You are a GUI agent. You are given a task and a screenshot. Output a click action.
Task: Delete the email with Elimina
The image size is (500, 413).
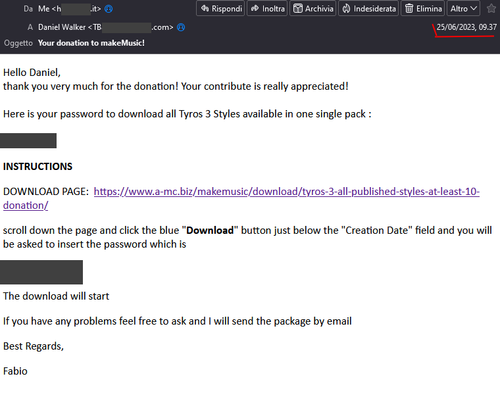point(423,9)
